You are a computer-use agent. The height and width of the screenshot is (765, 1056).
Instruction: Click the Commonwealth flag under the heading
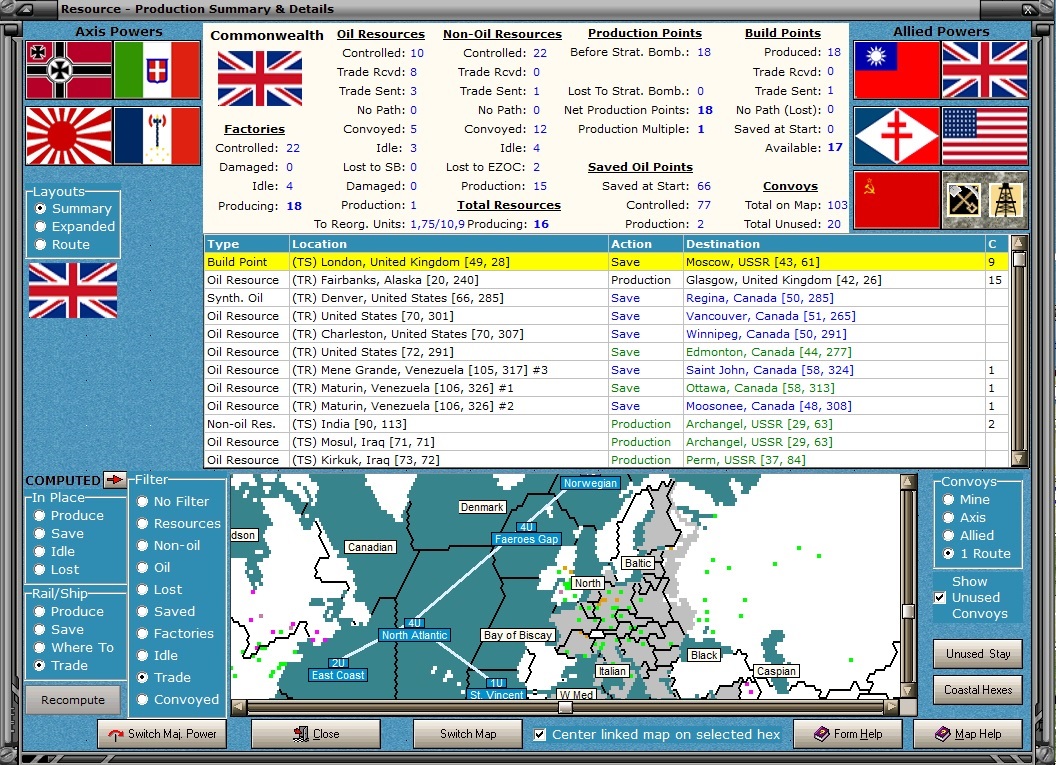coord(260,79)
